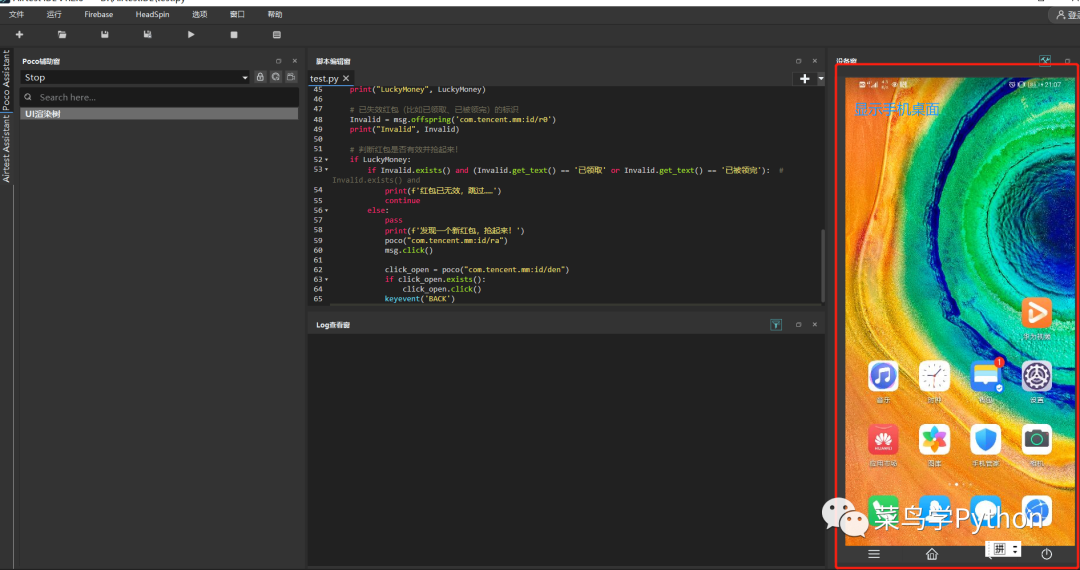Screen dimensions: 1080x570
Task: Focus the Poco Search here field
Action: [x=160, y=97]
